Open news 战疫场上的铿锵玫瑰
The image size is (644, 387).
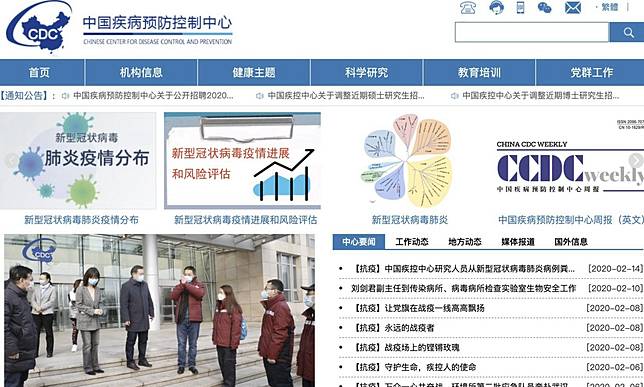(x=406, y=347)
